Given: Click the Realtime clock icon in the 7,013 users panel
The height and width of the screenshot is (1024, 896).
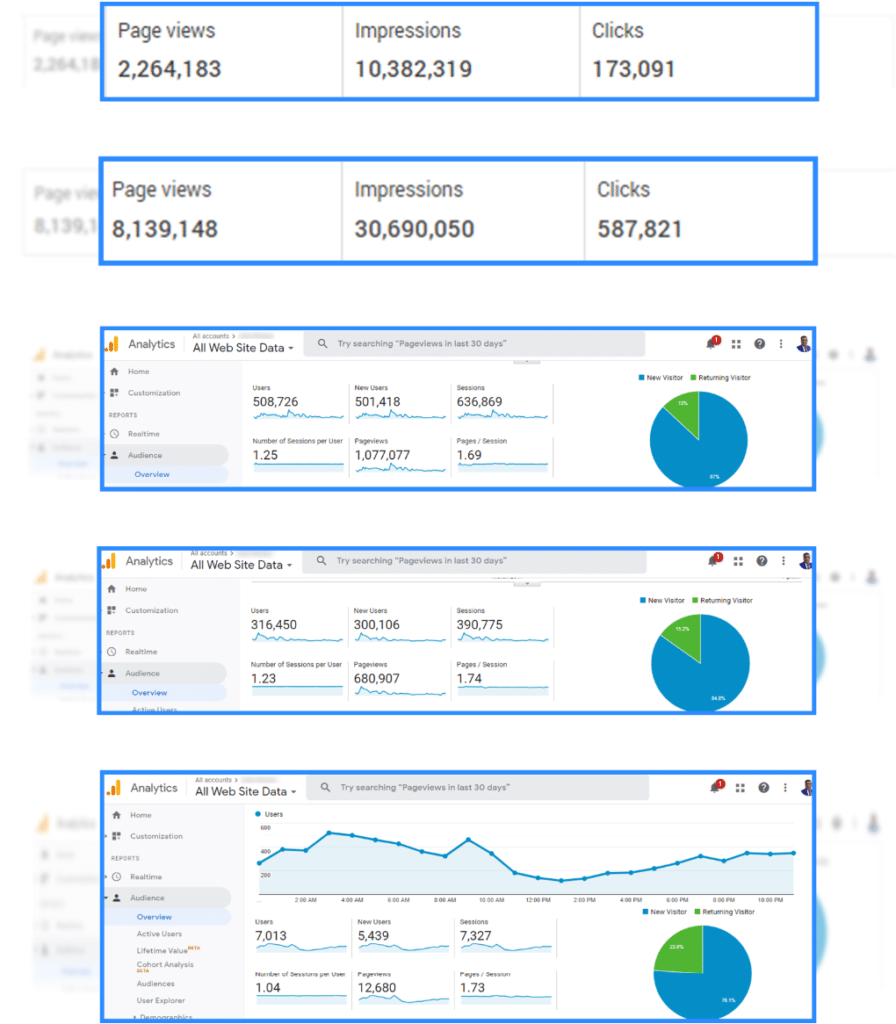Looking at the screenshot, I should coord(117,877).
